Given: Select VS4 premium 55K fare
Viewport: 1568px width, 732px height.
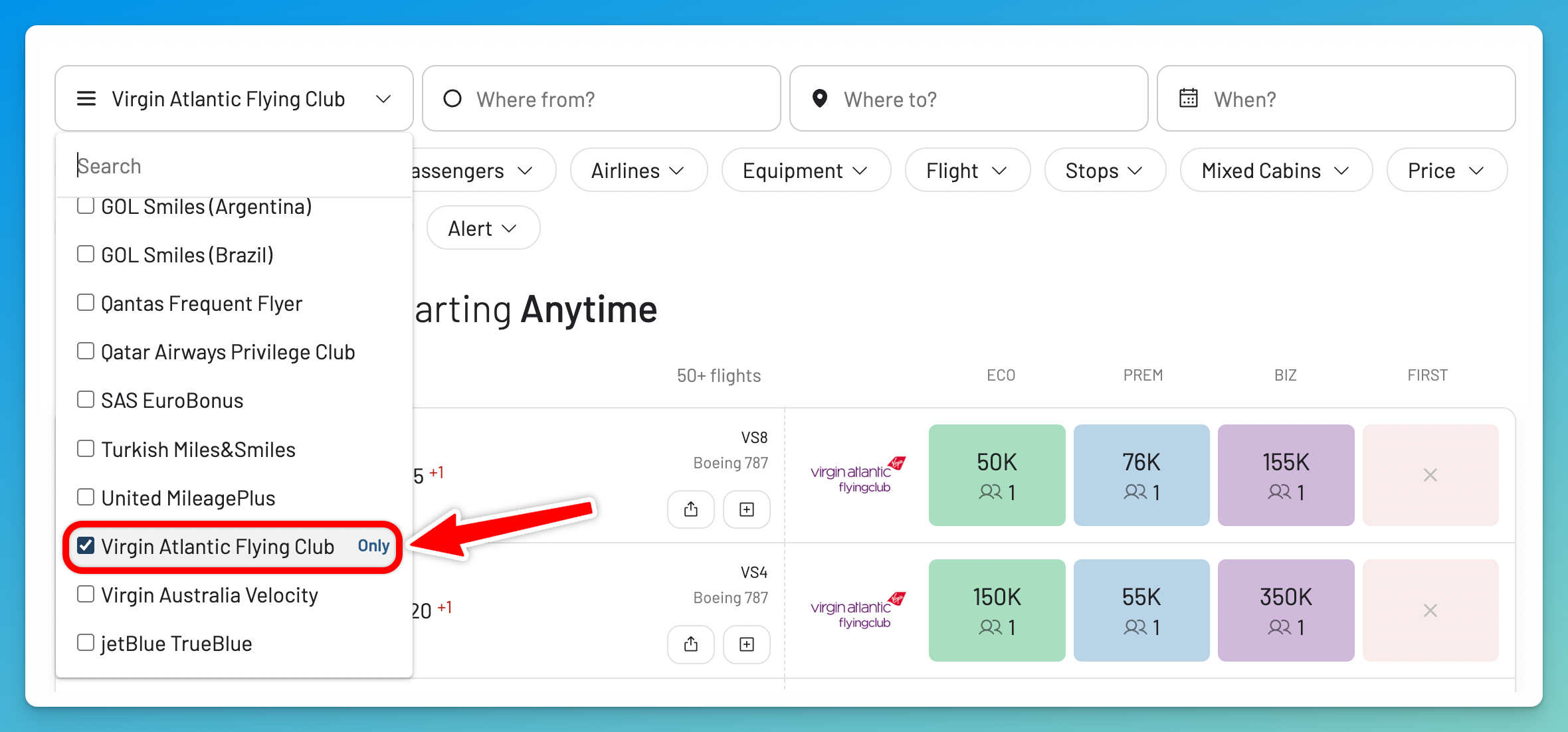Looking at the screenshot, I should coord(1141,610).
